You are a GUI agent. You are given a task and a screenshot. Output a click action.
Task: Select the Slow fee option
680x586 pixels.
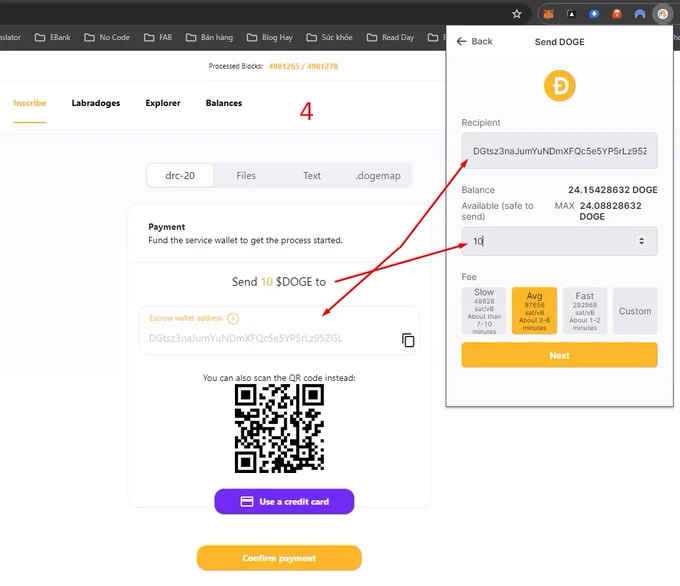pyautogui.click(x=484, y=311)
